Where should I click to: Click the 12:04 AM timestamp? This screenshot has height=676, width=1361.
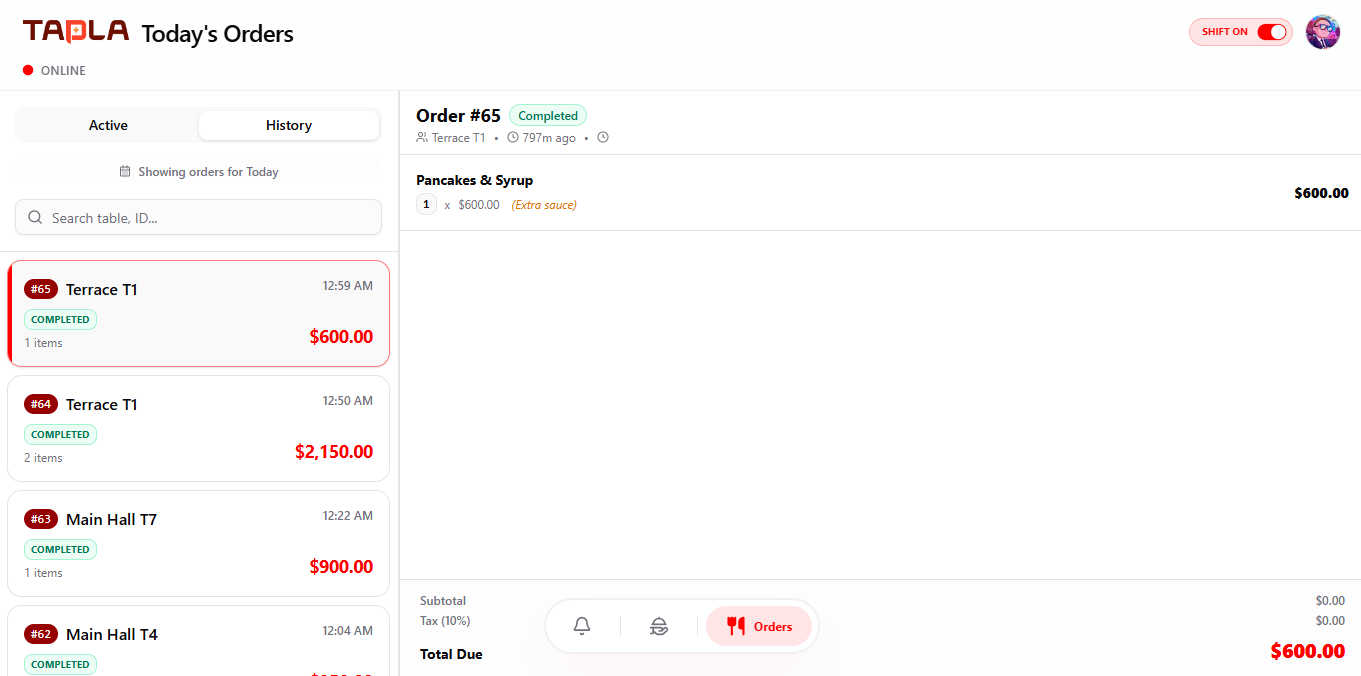[347, 631]
